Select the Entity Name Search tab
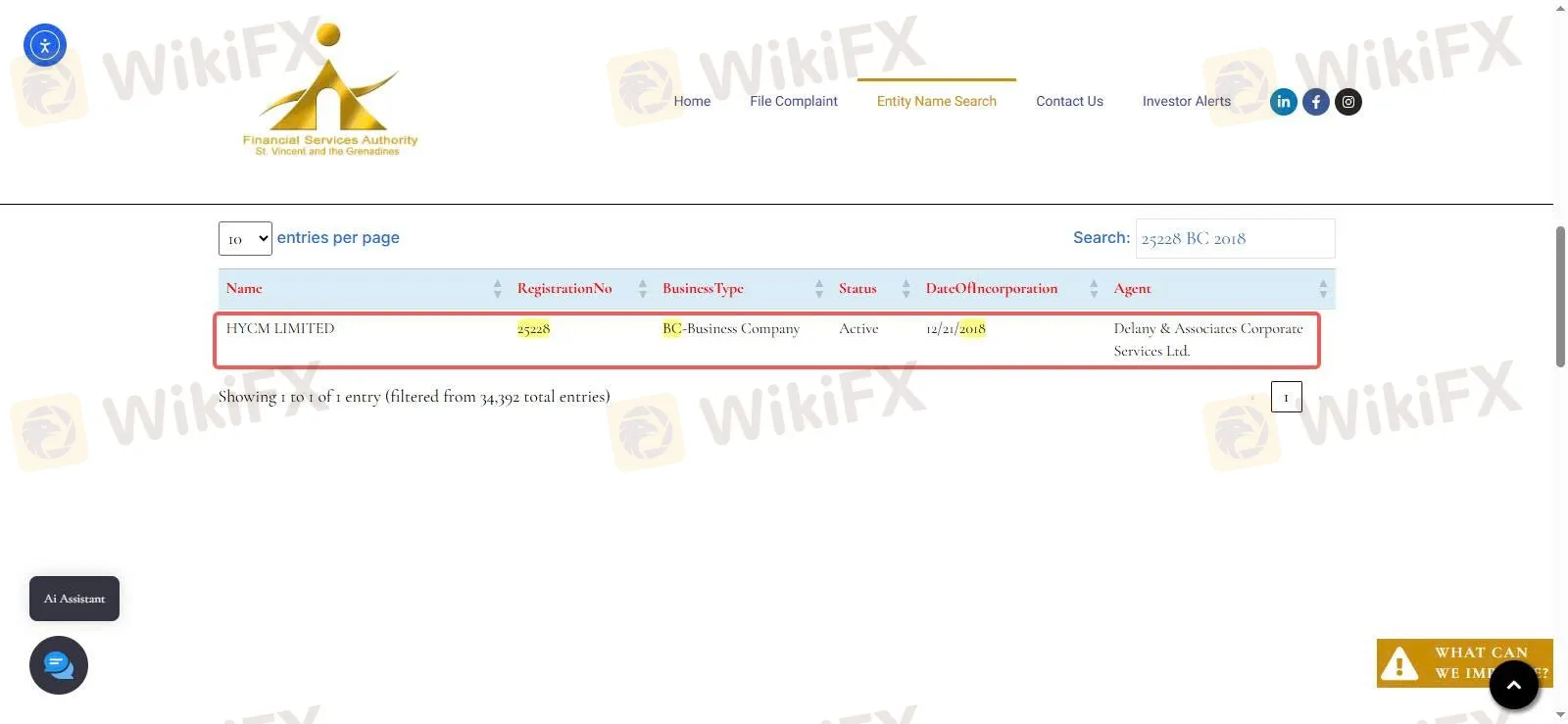1568x724 pixels. pos(937,101)
